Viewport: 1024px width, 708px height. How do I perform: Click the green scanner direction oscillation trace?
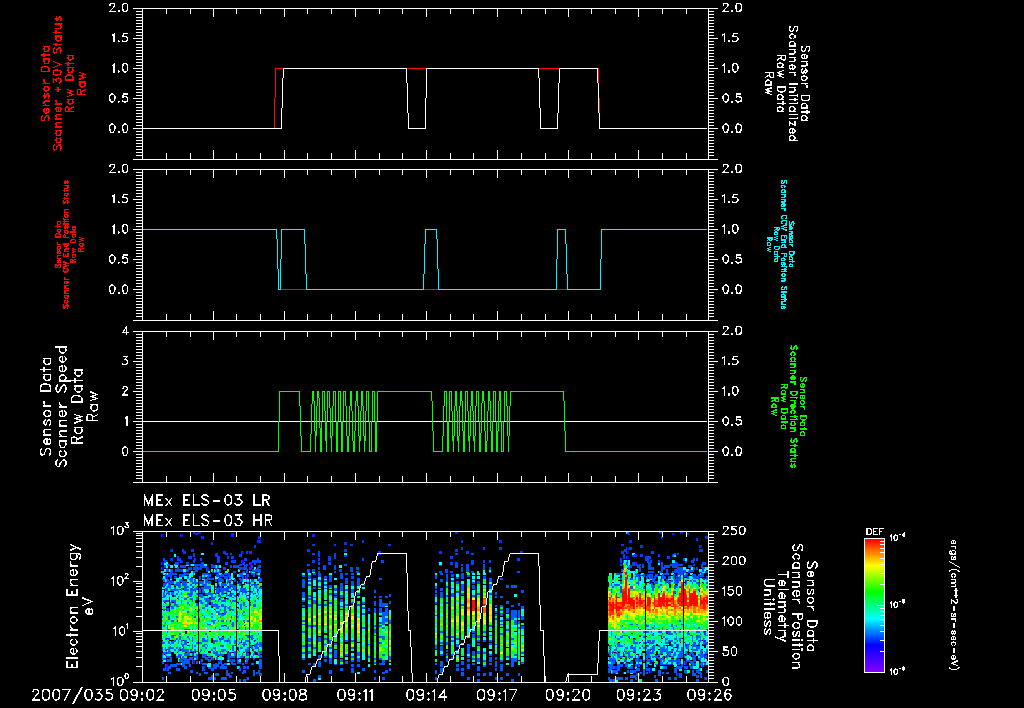point(344,421)
